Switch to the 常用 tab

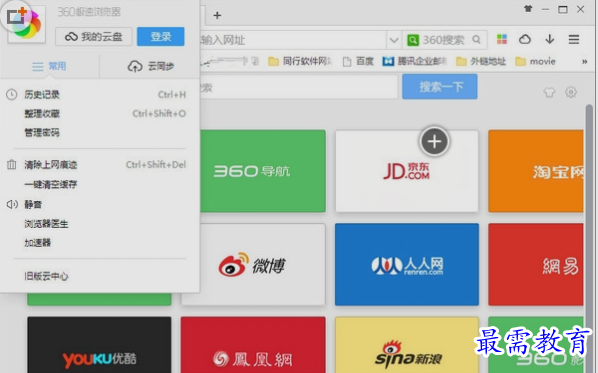pos(50,66)
